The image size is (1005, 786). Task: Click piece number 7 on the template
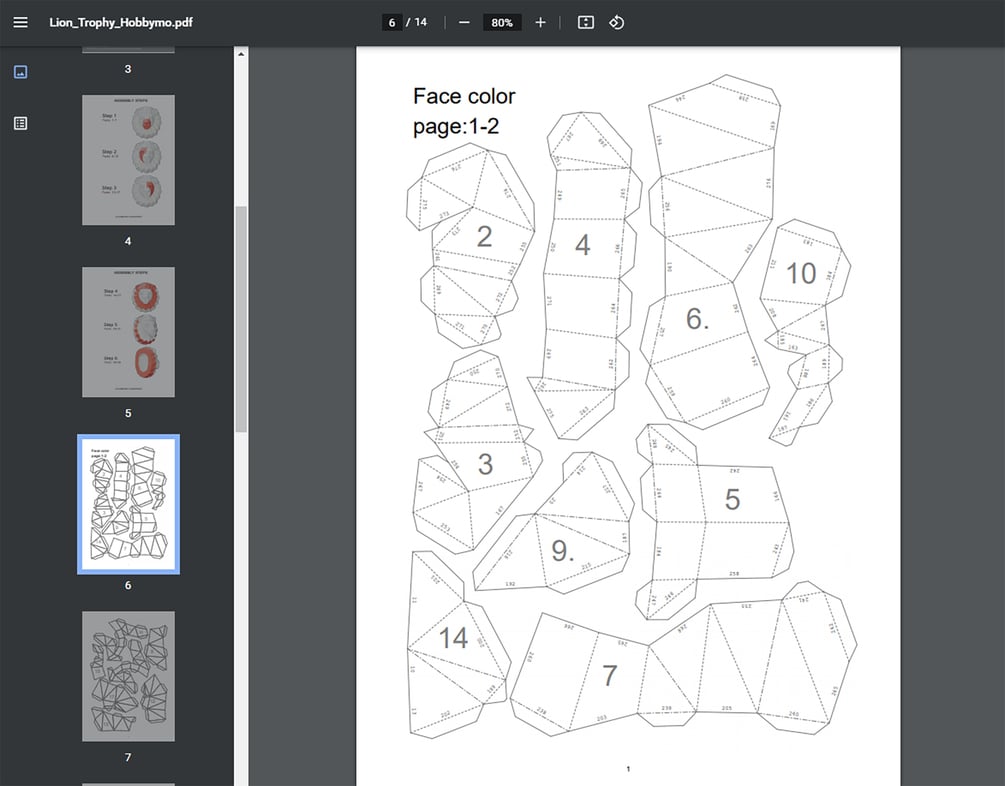pyautogui.click(x=610, y=676)
